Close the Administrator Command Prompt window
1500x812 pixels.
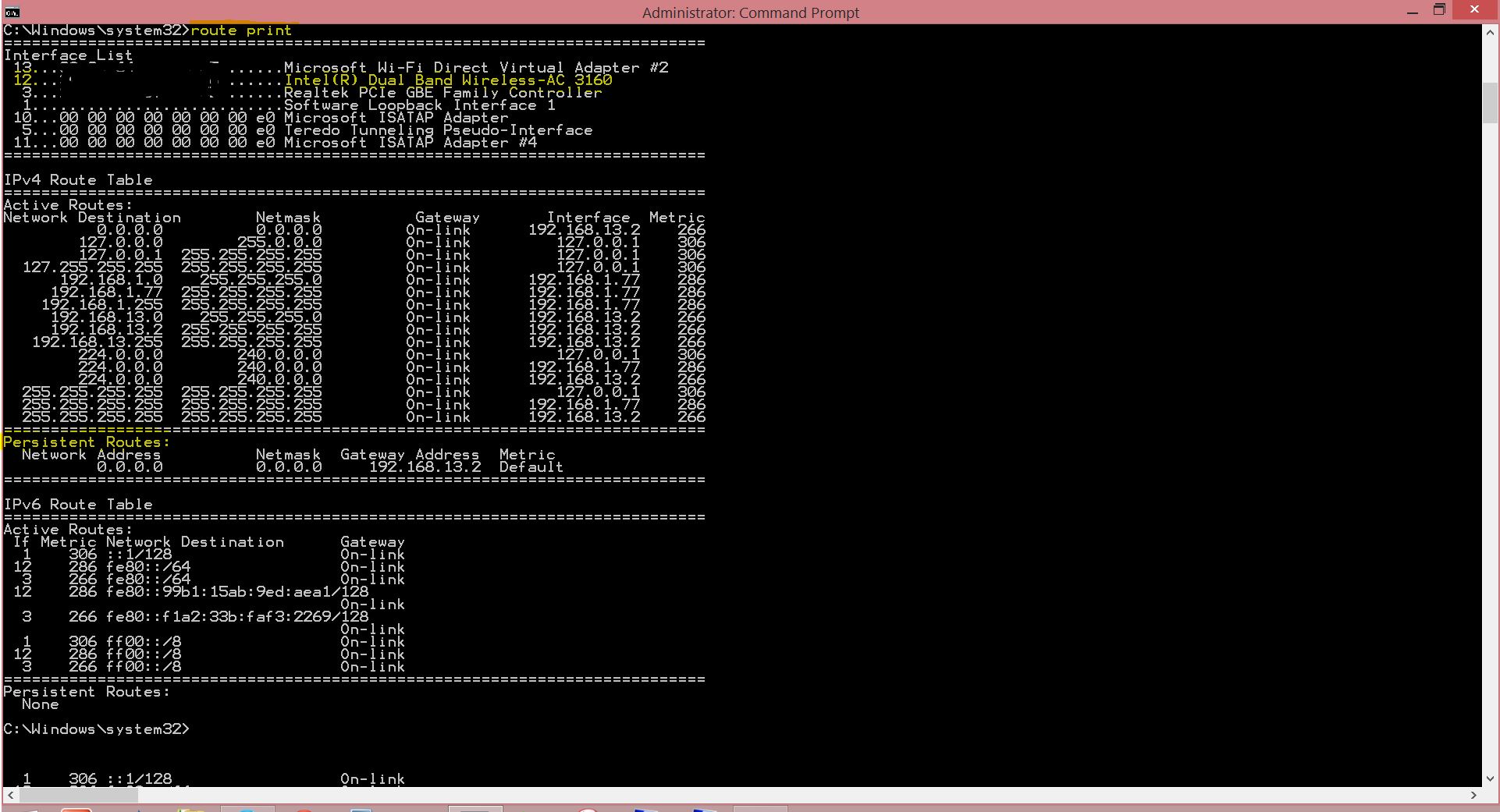click(x=1473, y=10)
